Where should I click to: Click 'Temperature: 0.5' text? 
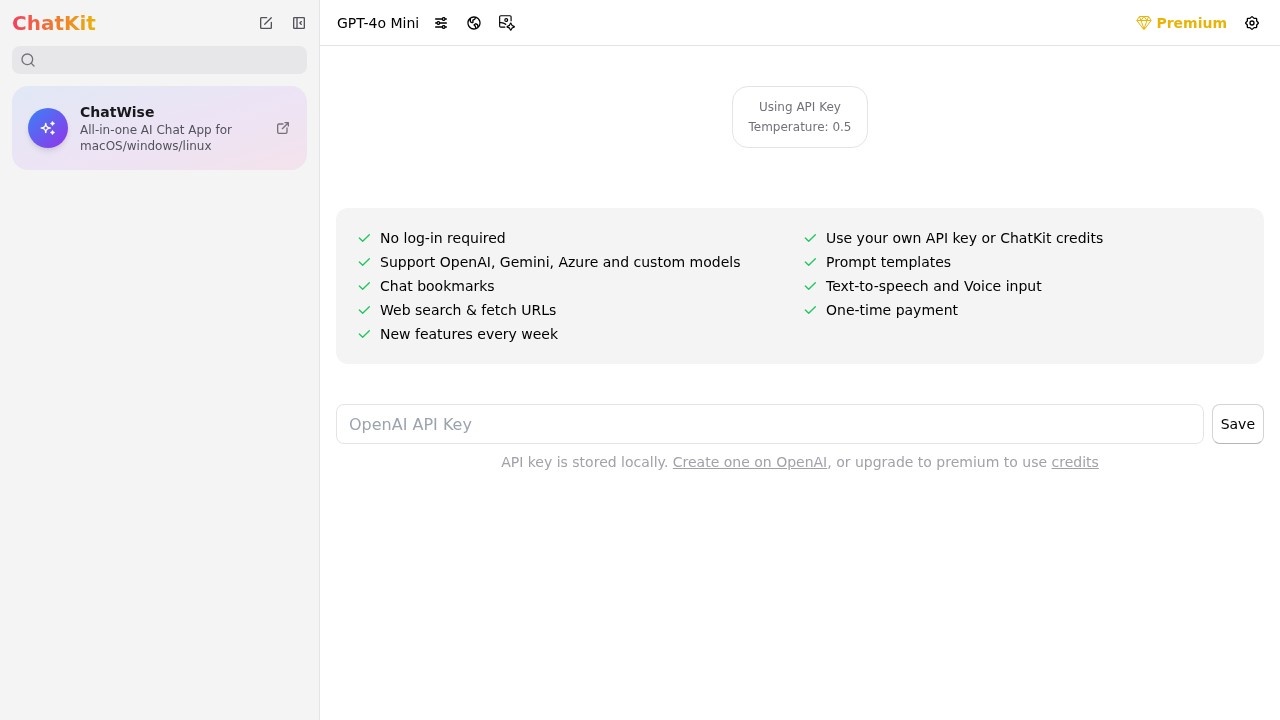(800, 127)
